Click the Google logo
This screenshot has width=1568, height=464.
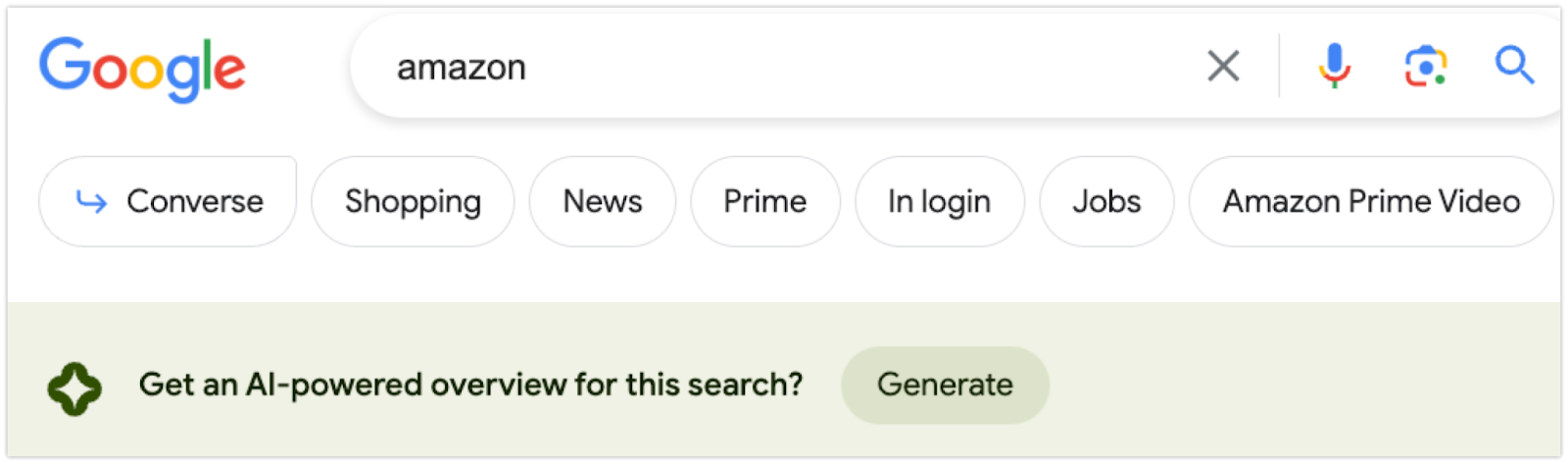point(142,69)
